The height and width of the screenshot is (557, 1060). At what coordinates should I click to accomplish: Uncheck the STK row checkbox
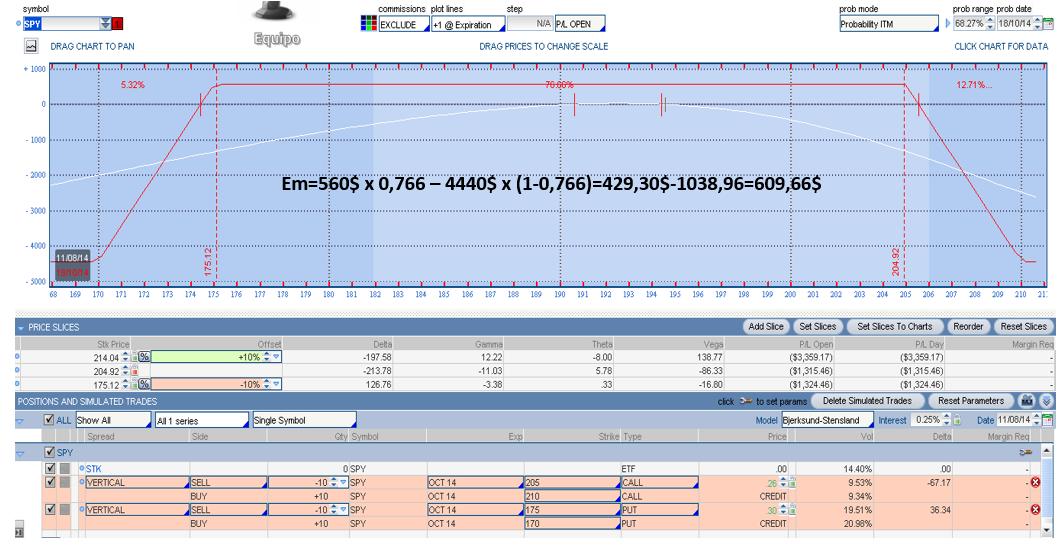tap(50, 468)
